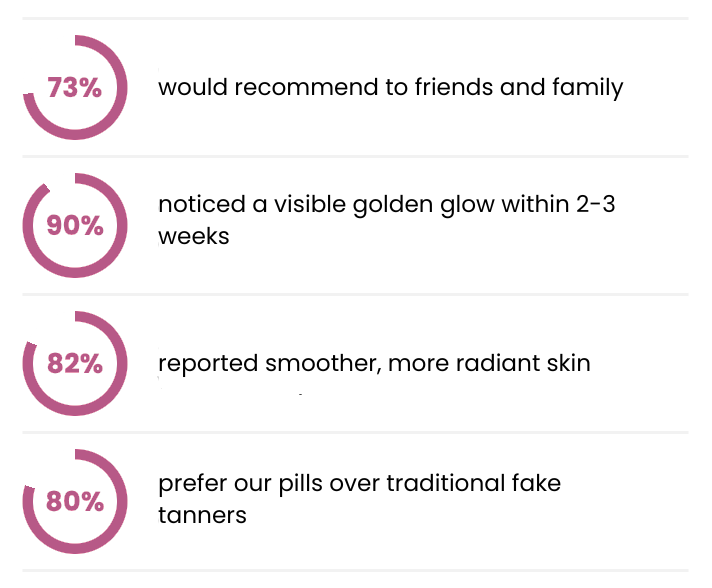Click the word "tanners" in the last statistic
This screenshot has height=588, width=712.
202,516
